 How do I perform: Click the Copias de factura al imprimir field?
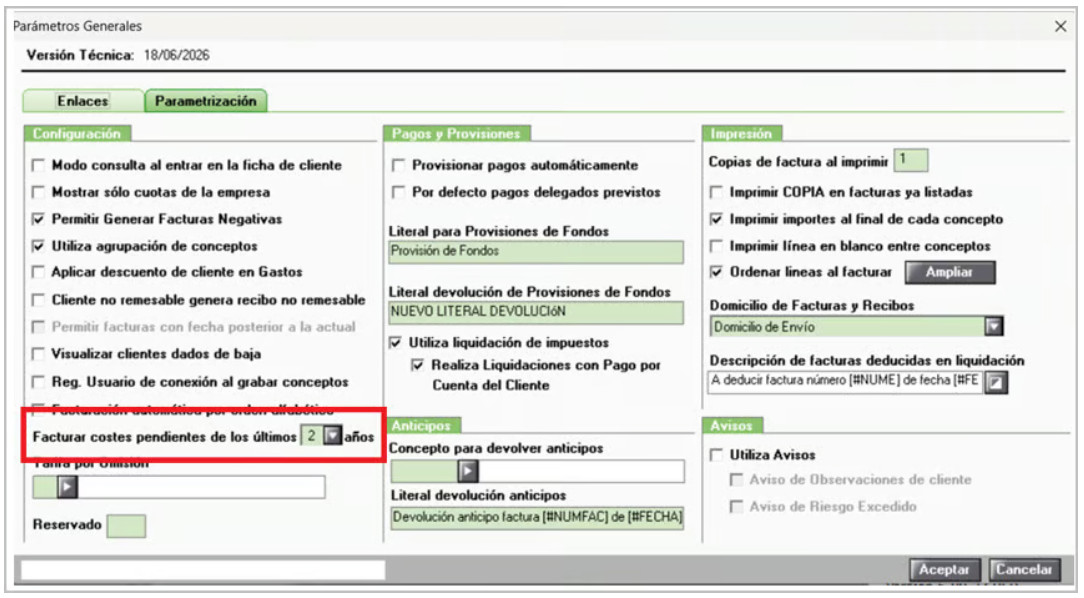pos(910,160)
